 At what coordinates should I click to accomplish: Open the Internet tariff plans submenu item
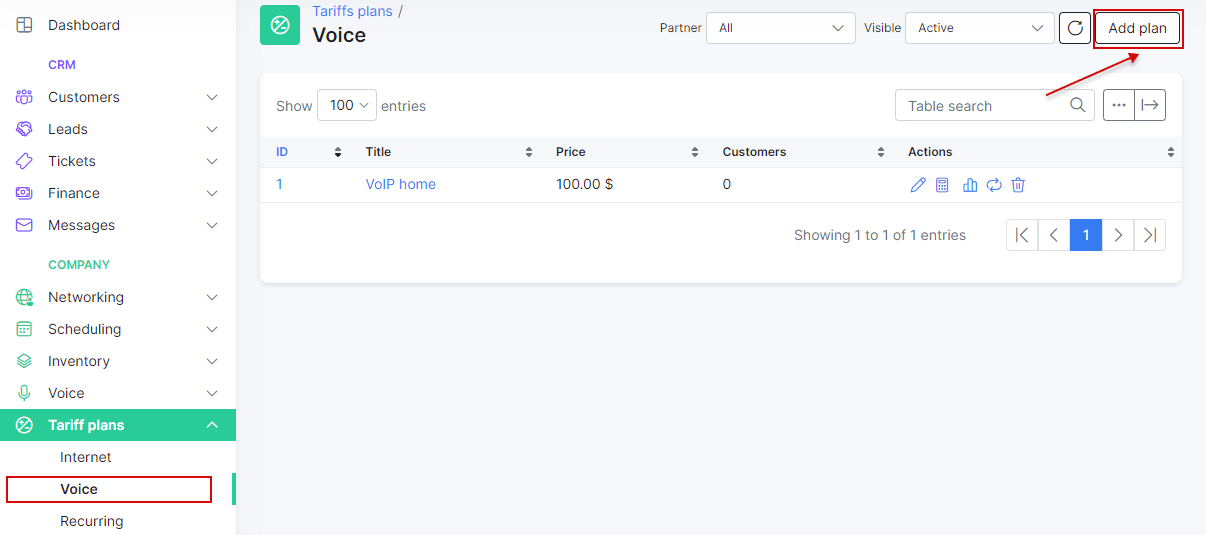pos(86,457)
